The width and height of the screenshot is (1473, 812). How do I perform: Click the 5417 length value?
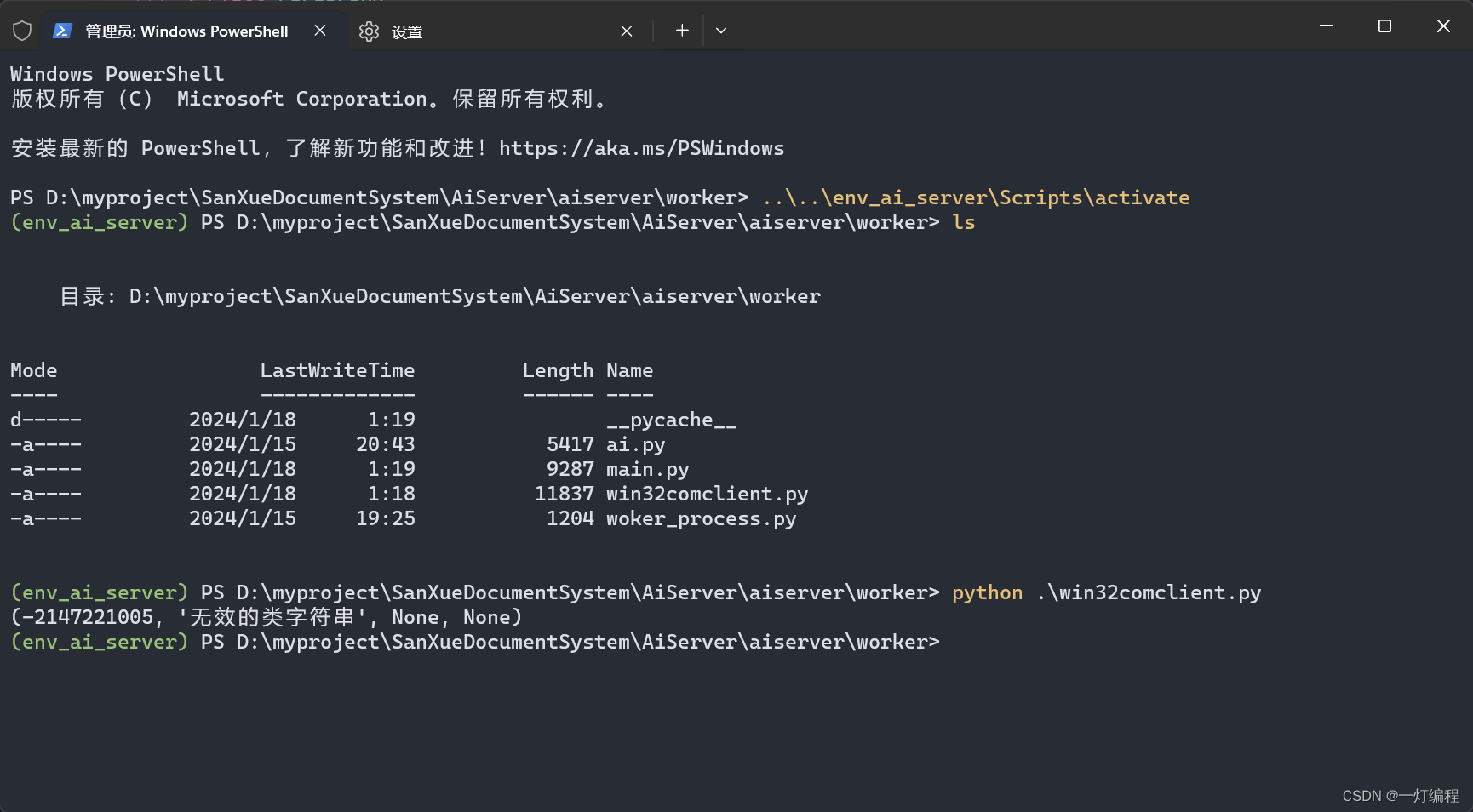570,444
